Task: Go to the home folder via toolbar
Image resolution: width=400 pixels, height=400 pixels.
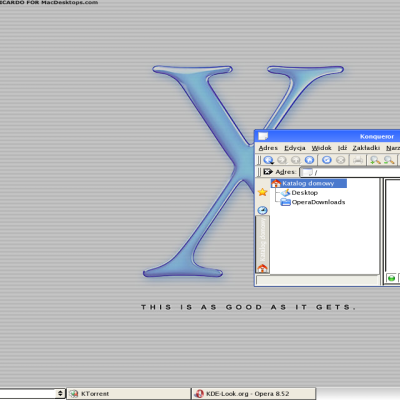Action: [309, 160]
